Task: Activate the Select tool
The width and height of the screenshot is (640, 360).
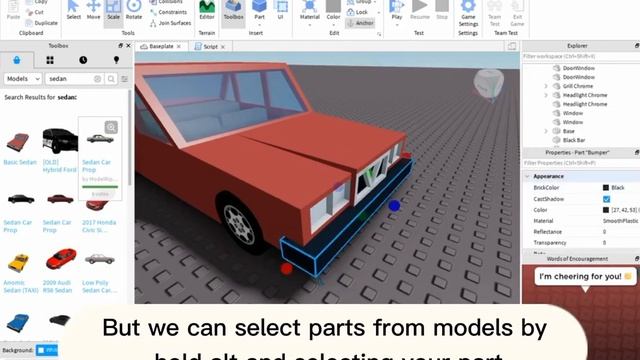Action: 73,10
